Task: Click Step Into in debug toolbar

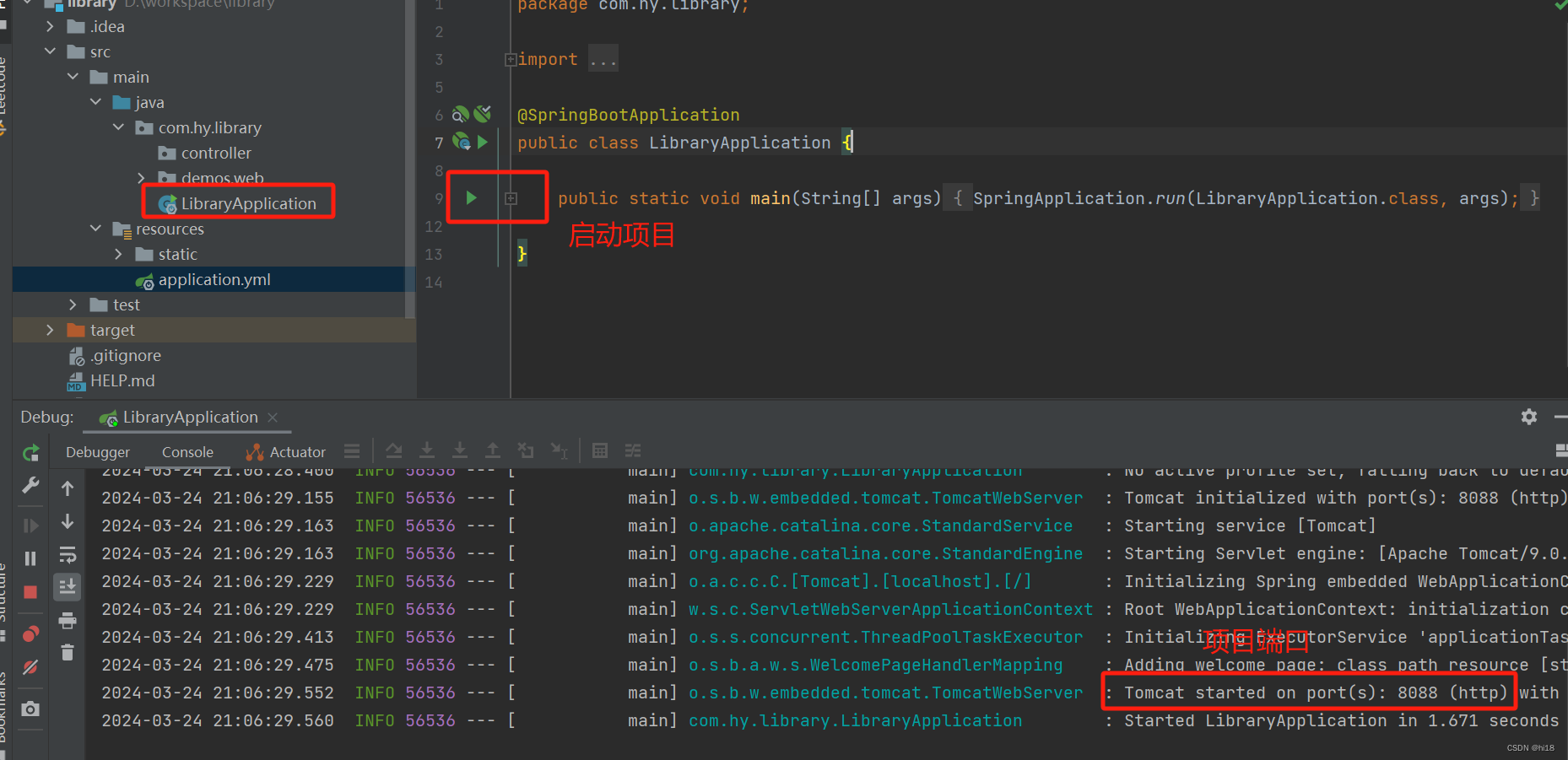Action: click(427, 451)
